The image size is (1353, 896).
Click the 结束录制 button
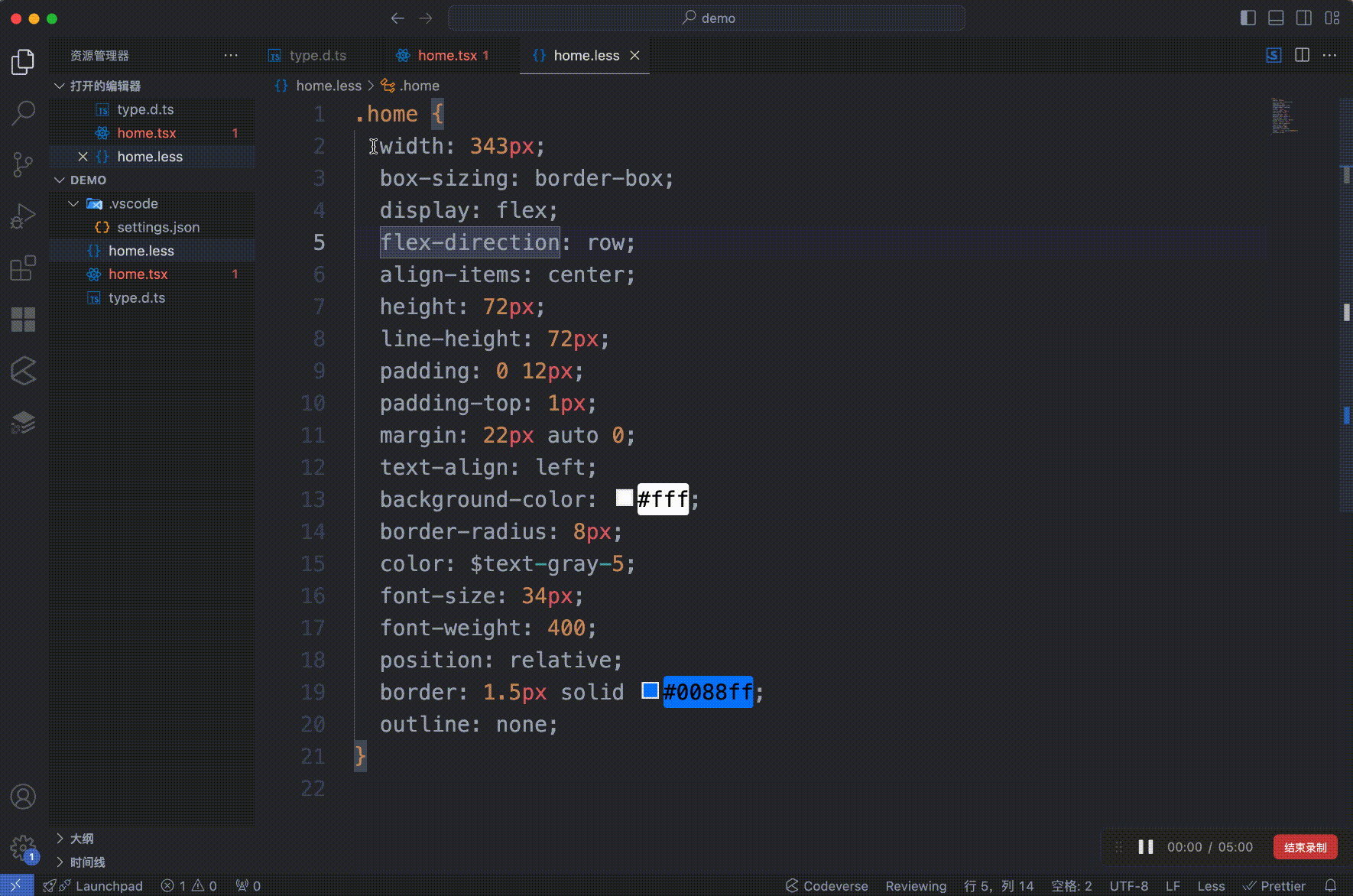(x=1305, y=846)
